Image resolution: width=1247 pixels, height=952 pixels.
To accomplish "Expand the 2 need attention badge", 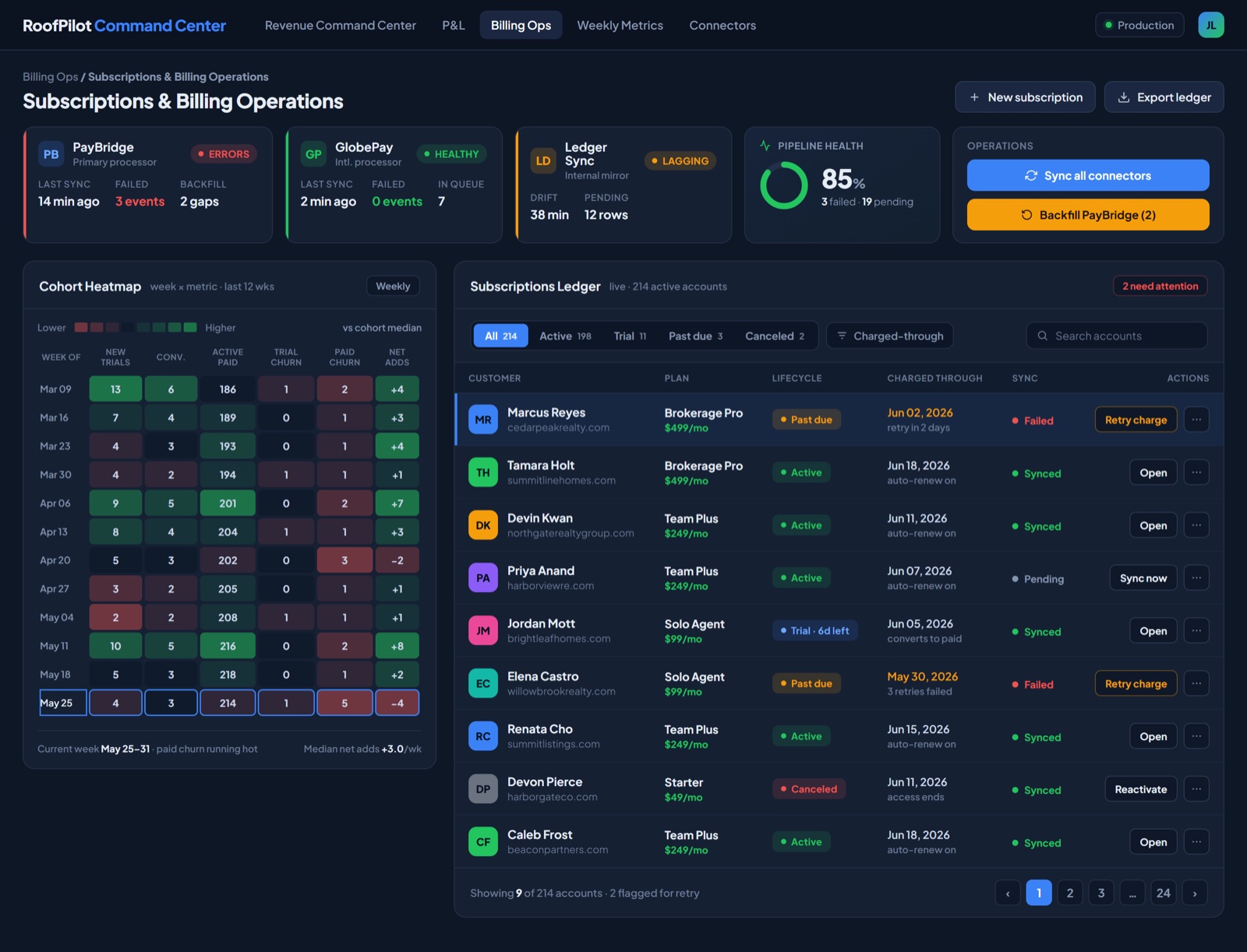I will point(1160,286).
